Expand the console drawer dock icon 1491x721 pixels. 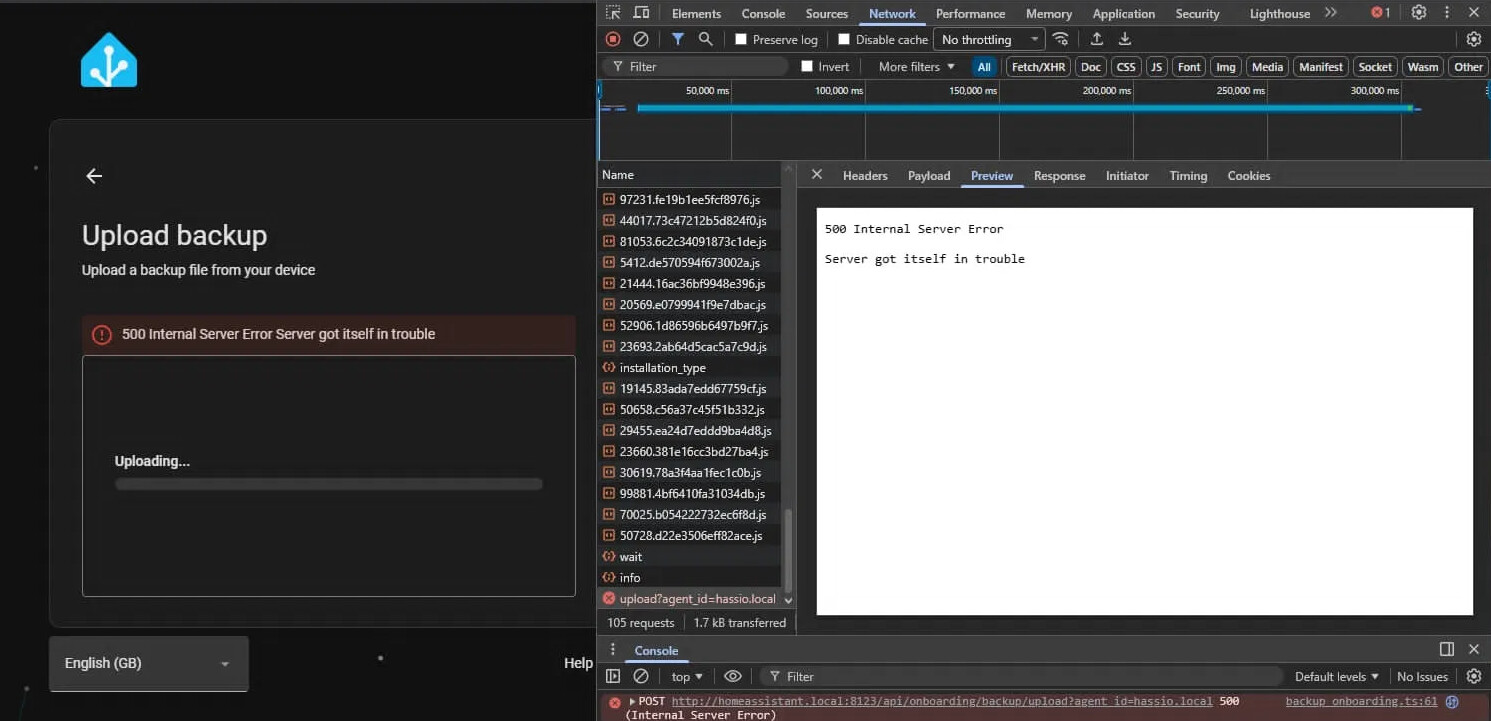1446,649
